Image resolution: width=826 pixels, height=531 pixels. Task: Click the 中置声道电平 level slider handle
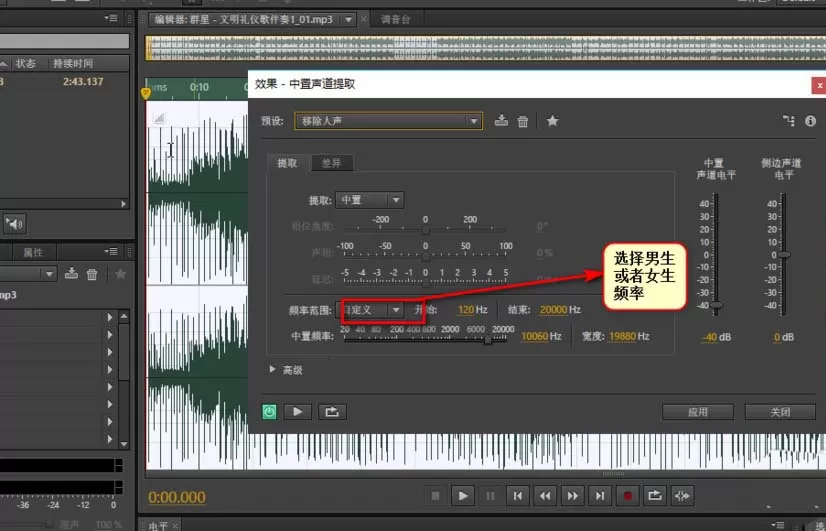[716, 306]
